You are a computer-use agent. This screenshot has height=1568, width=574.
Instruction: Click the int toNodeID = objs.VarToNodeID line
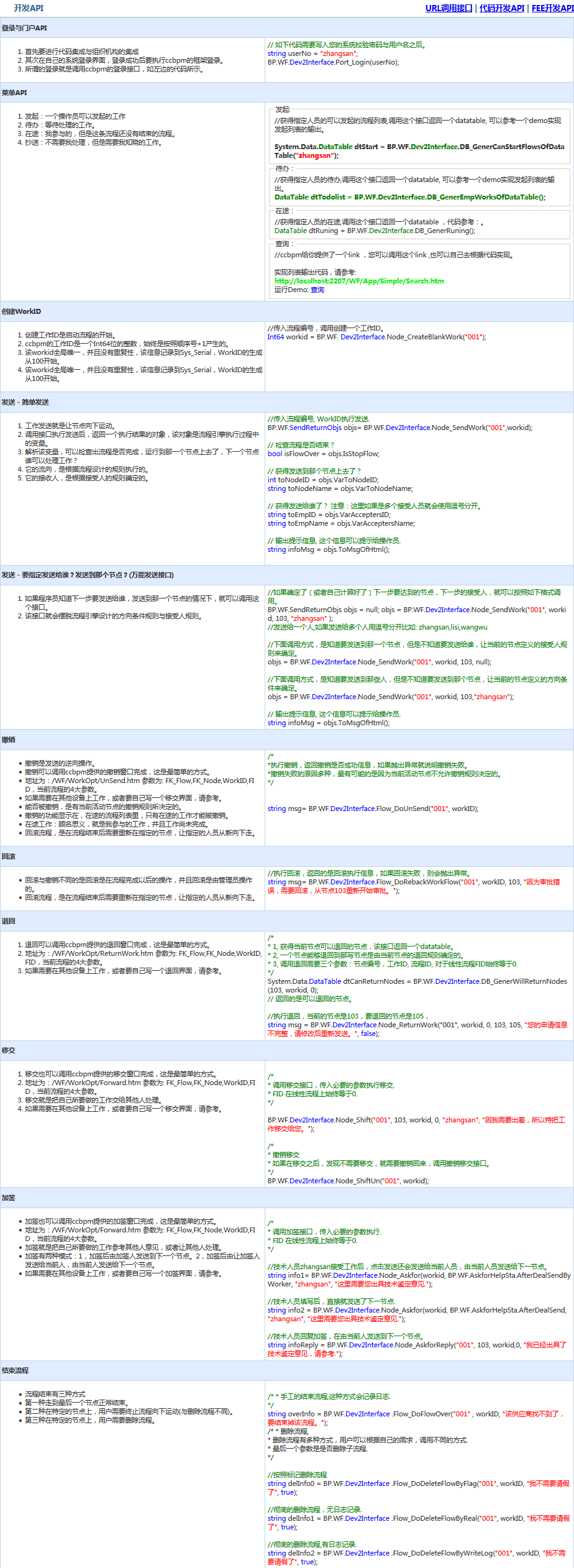[x=323, y=480]
